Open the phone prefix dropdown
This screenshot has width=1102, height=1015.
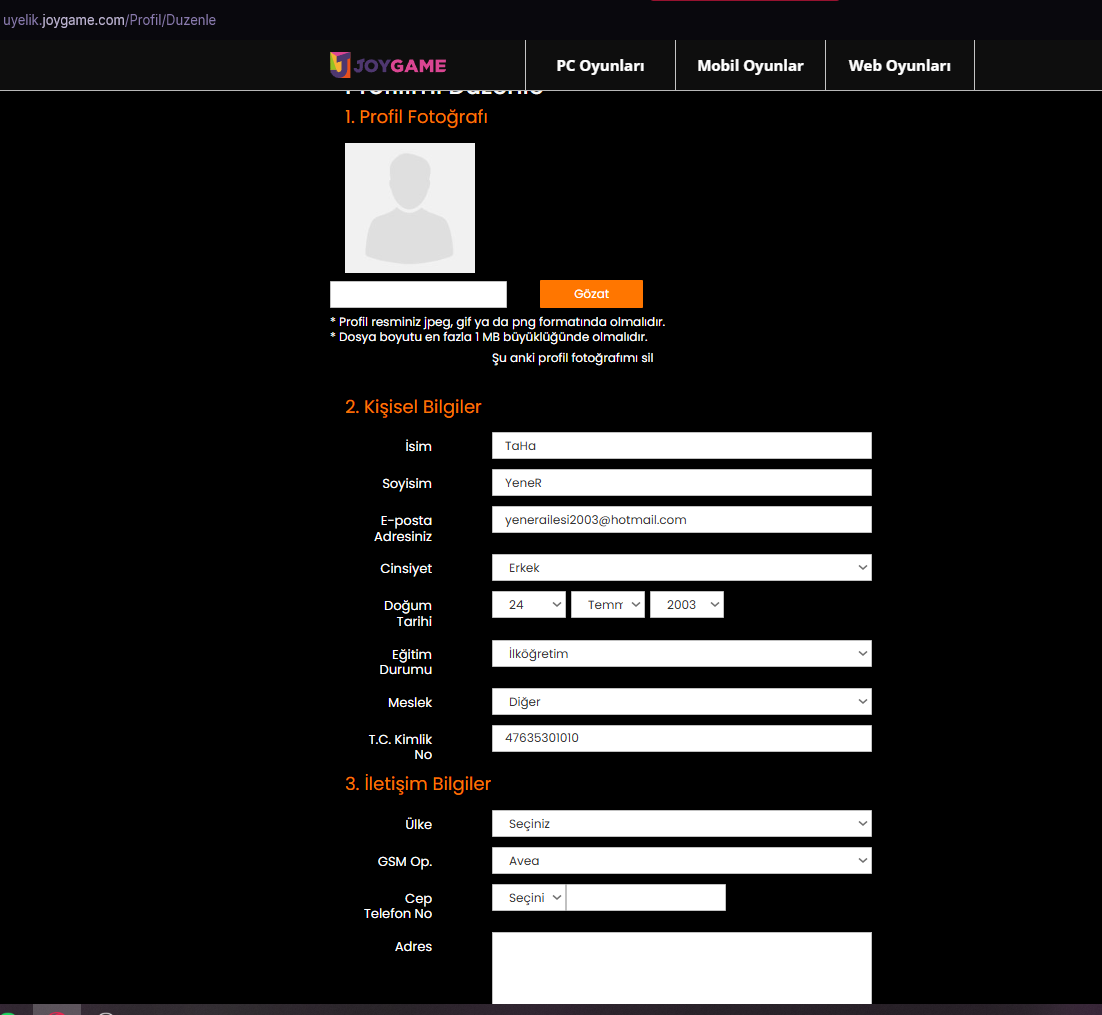coord(529,898)
